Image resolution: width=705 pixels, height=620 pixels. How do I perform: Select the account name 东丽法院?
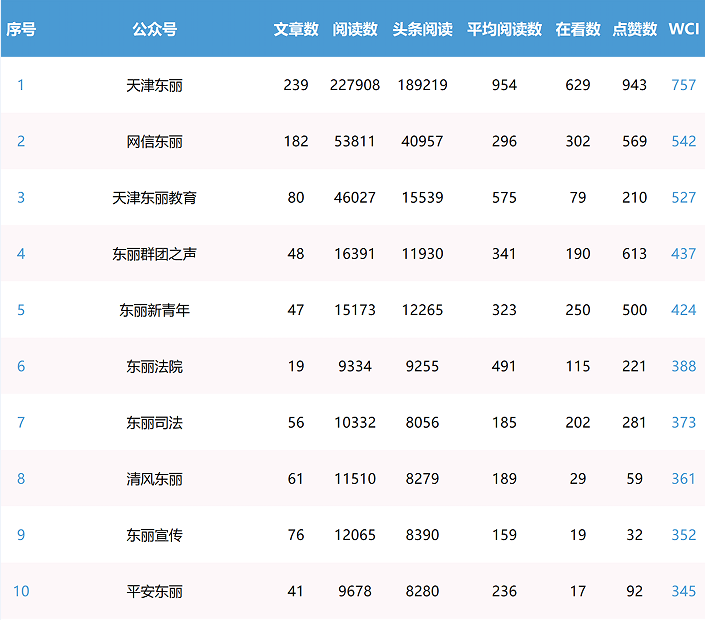click(155, 366)
